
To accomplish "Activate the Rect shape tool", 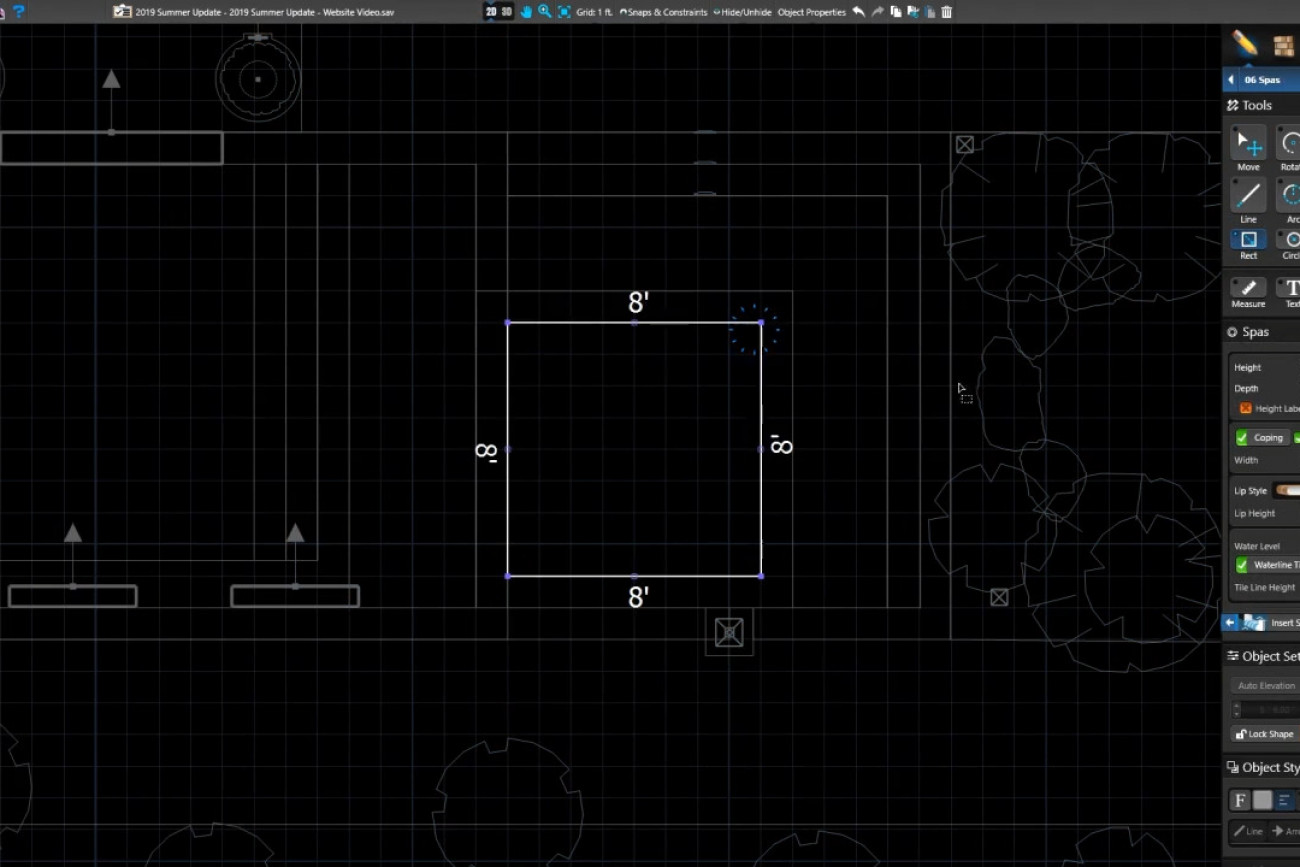I will point(1248,240).
